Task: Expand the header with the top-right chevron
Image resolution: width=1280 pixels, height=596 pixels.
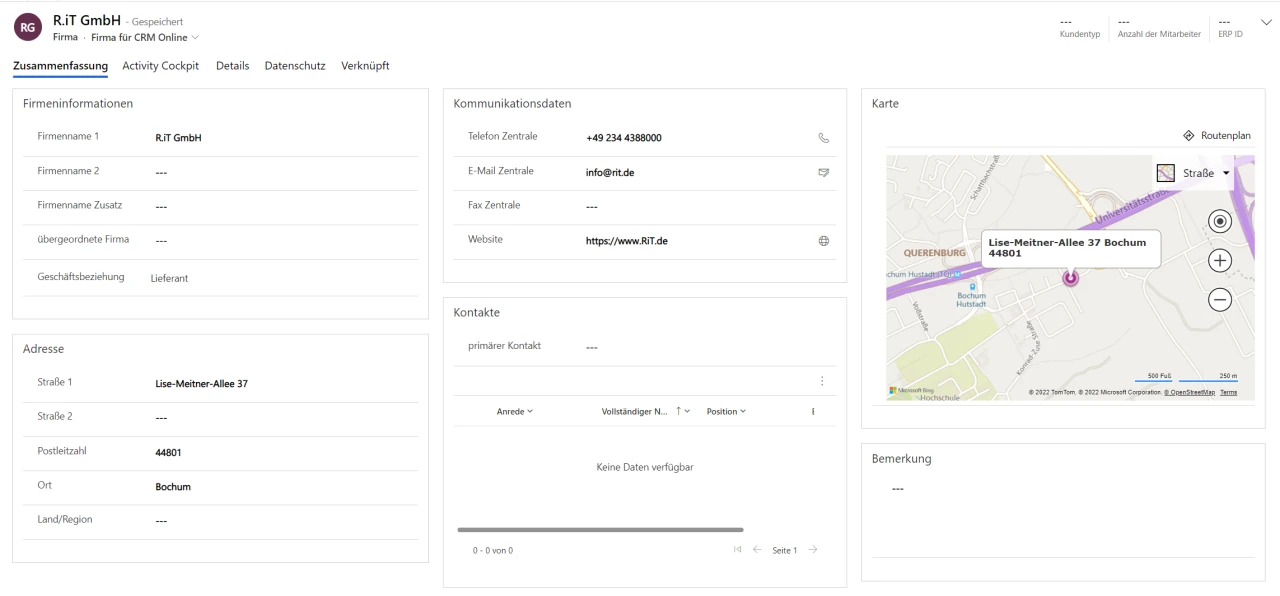Action: [1265, 21]
